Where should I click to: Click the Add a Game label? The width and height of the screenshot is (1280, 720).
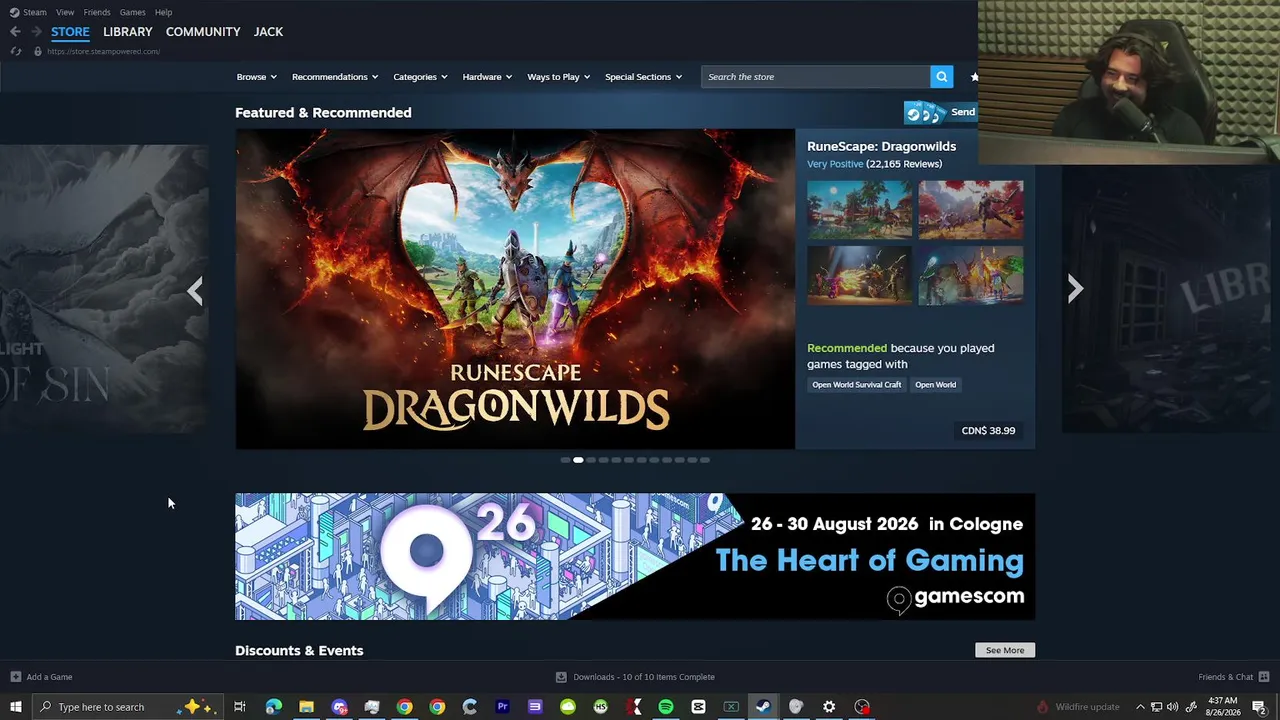coord(49,677)
